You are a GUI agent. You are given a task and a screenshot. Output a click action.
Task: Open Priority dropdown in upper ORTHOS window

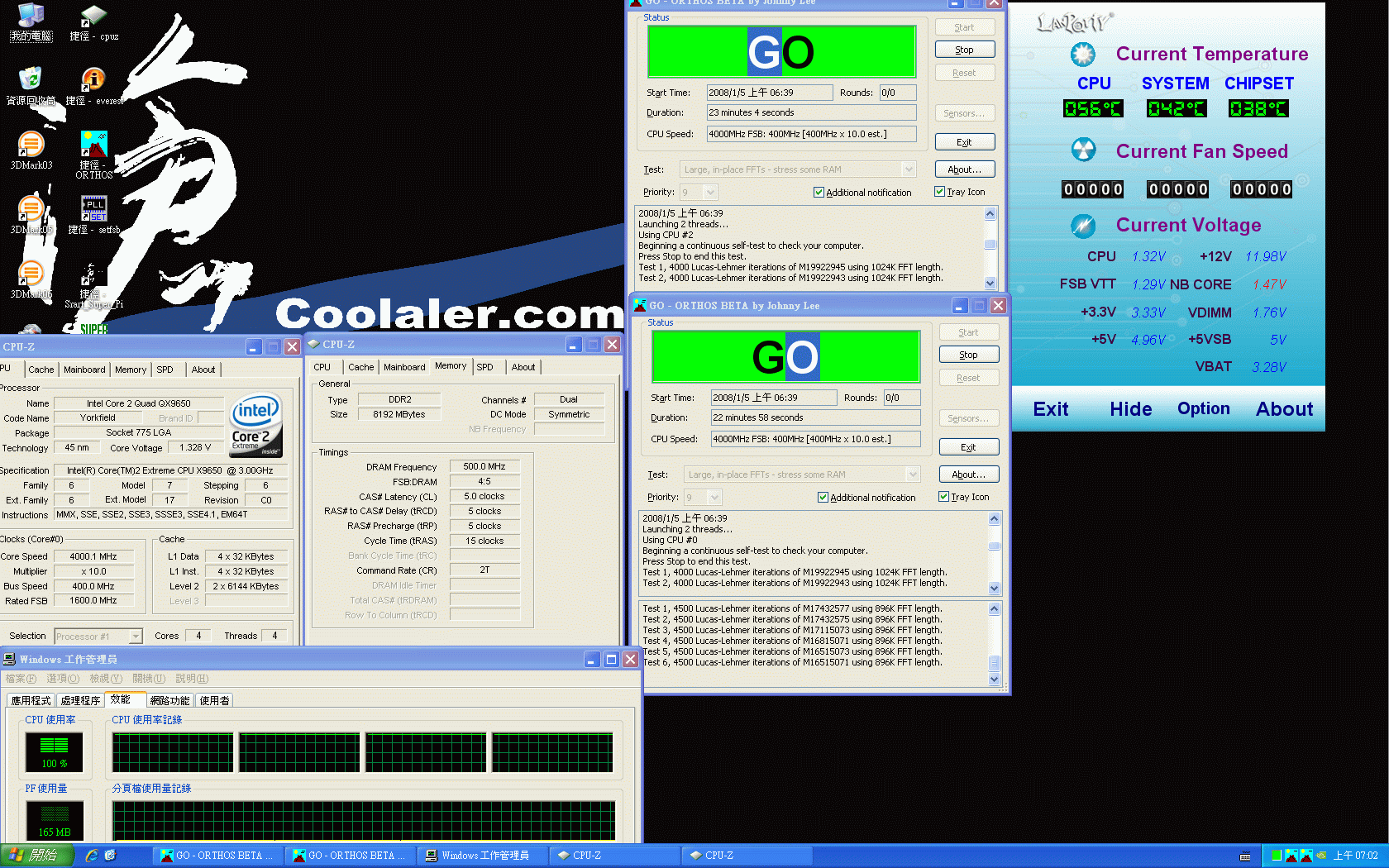[x=699, y=193]
